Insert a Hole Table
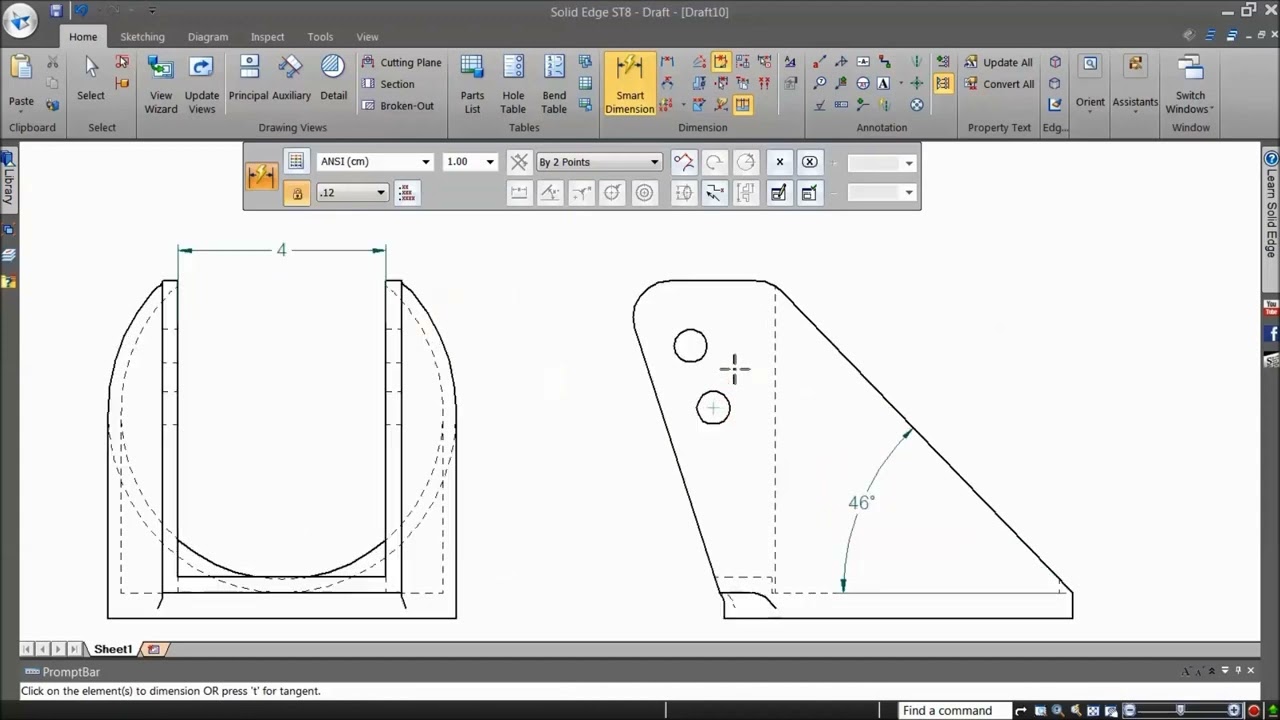 pos(513,84)
